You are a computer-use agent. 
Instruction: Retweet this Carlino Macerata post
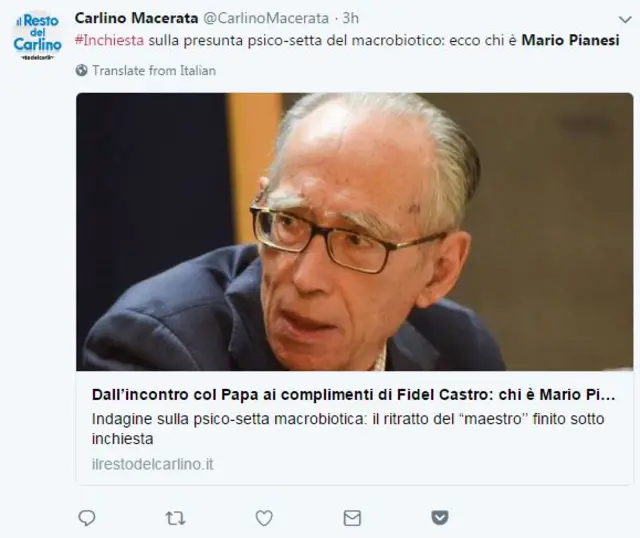click(176, 518)
